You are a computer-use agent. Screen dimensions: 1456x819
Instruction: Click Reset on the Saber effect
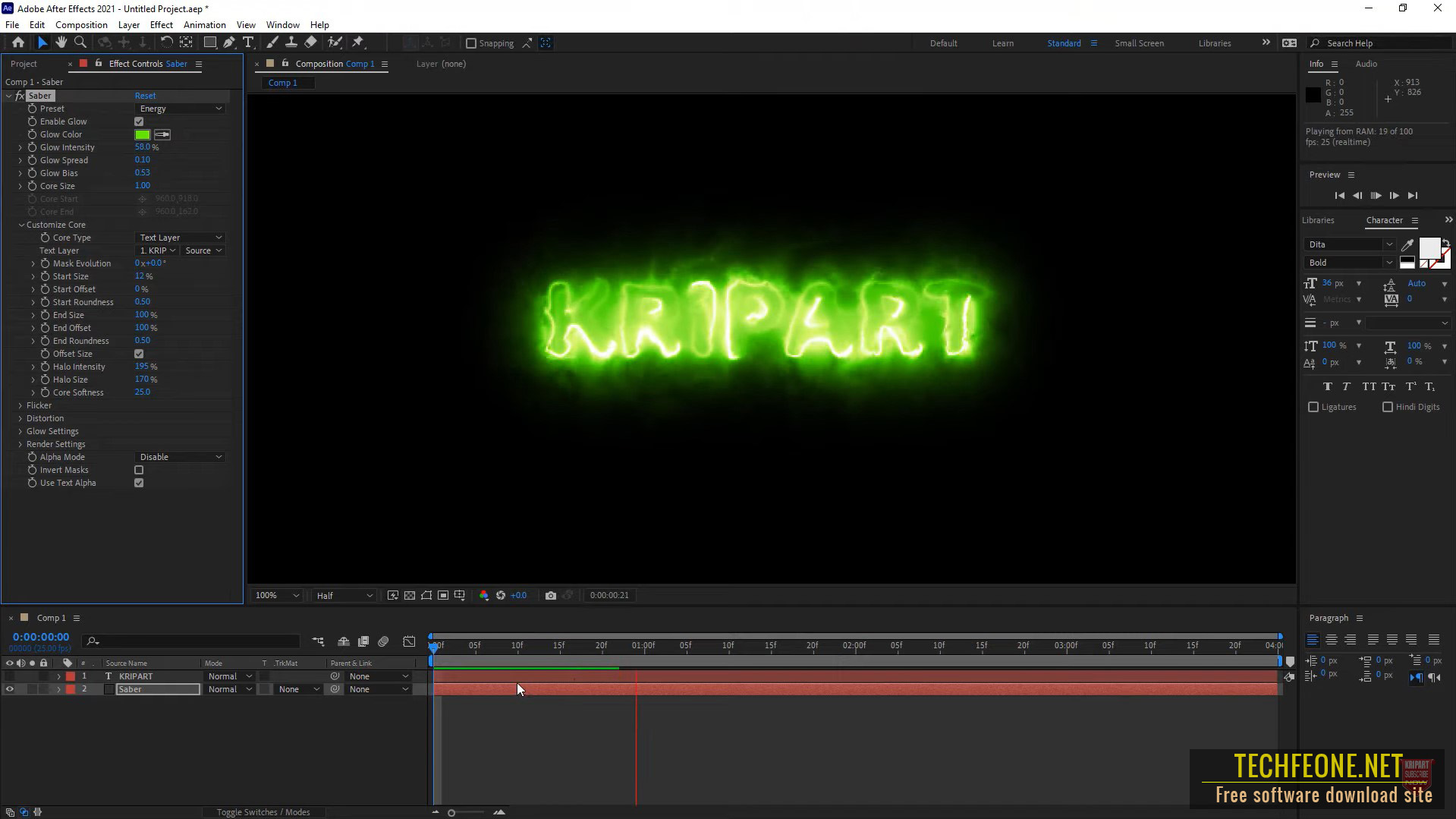pyautogui.click(x=145, y=95)
